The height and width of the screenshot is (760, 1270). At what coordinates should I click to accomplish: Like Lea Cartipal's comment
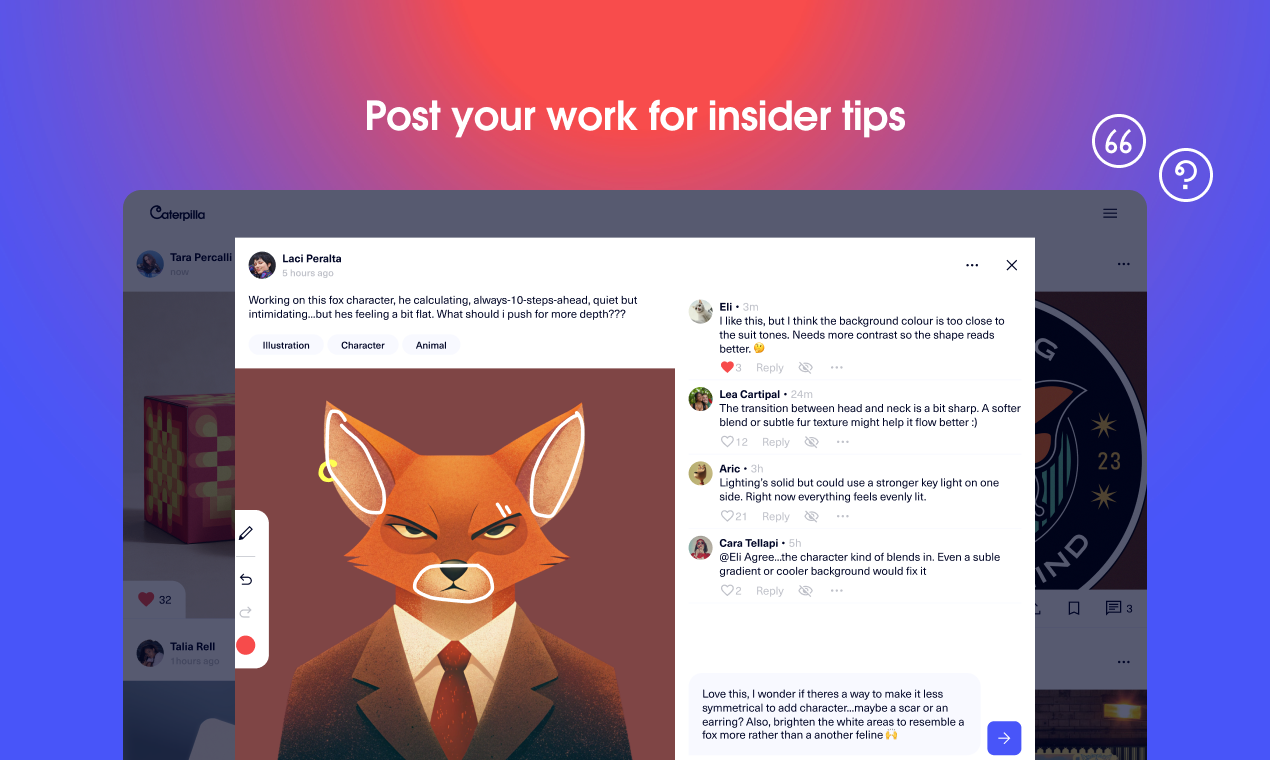[x=727, y=441]
